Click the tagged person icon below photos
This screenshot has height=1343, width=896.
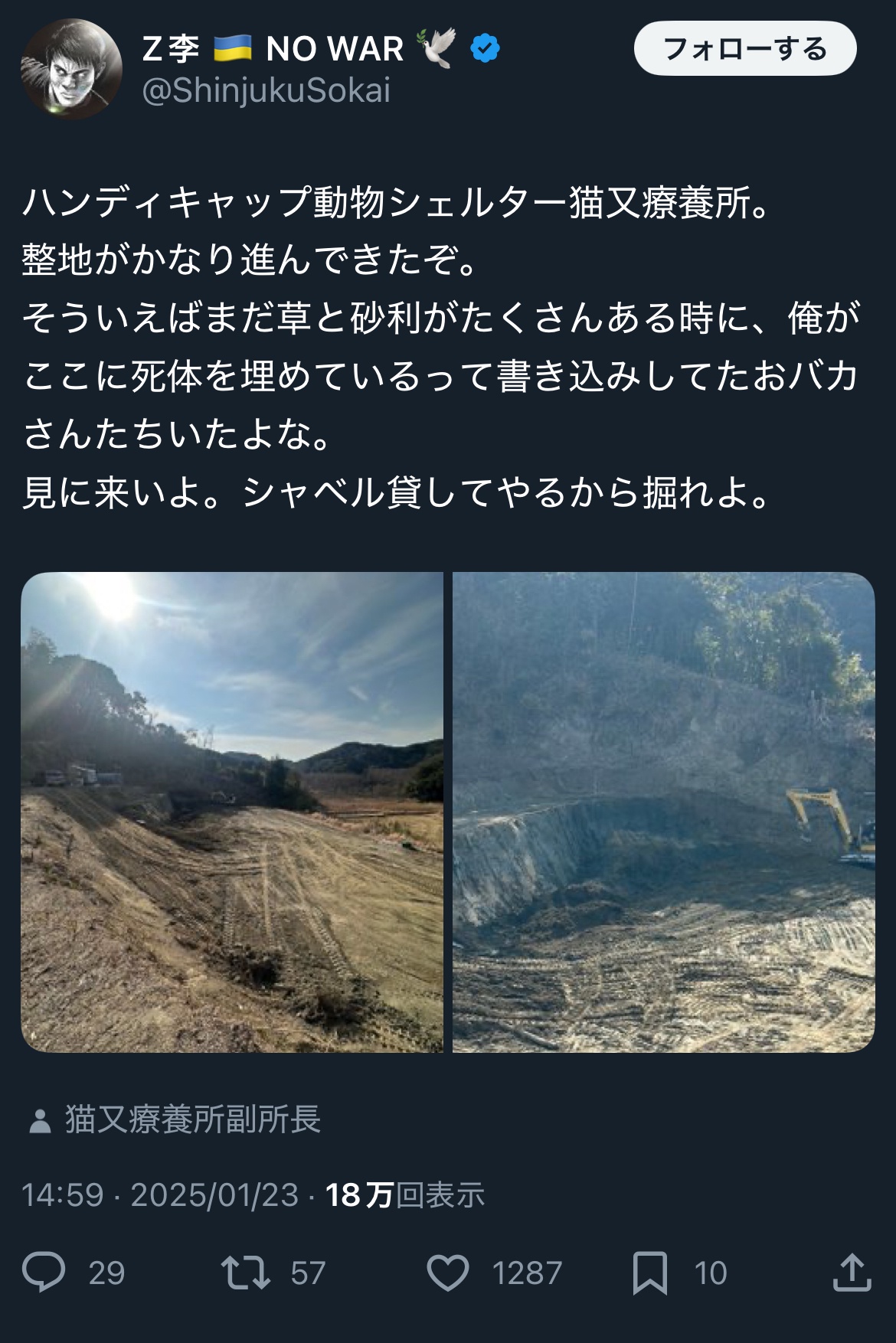click(x=38, y=1120)
